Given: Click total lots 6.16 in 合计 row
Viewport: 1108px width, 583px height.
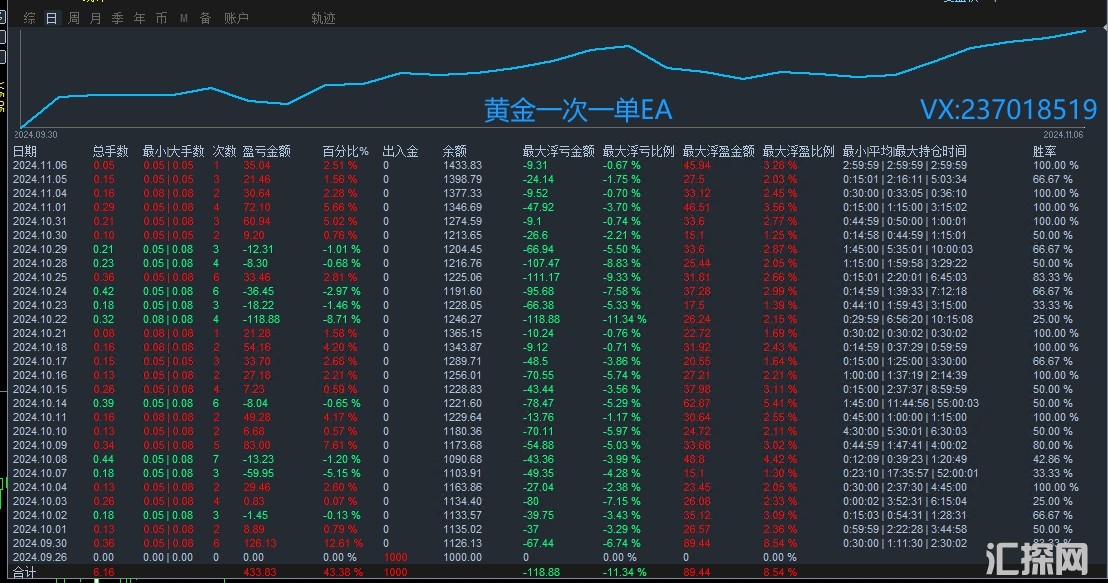Looking at the screenshot, I should pyautogui.click(x=103, y=572).
